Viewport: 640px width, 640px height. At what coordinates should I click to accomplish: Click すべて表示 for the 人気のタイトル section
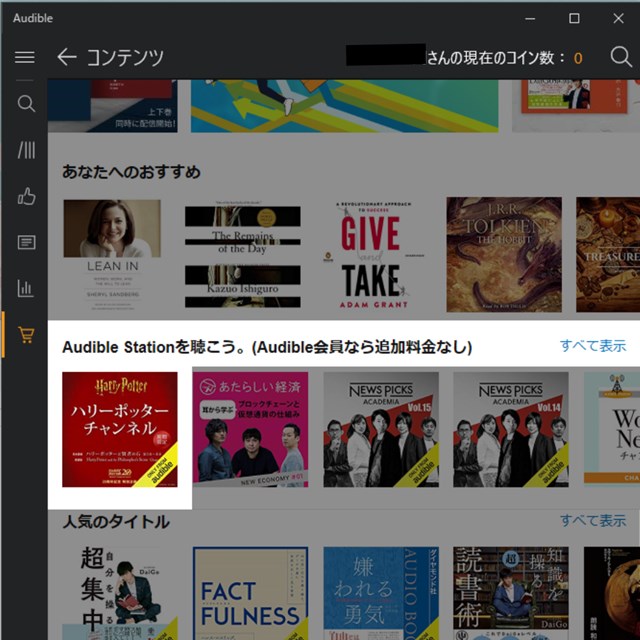tap(593, 520)
